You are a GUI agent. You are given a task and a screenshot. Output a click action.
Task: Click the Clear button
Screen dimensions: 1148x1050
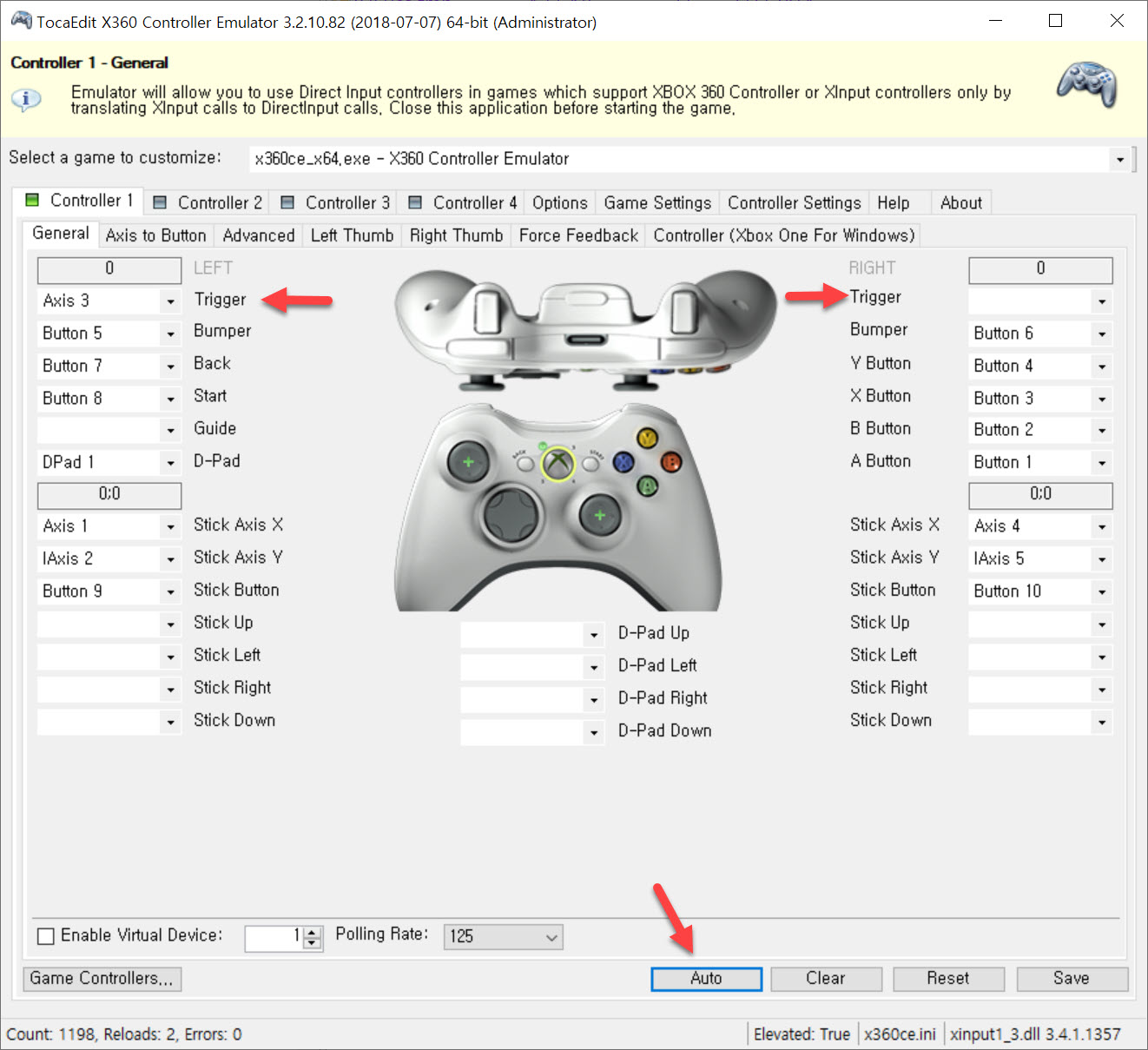pos(826,979)
